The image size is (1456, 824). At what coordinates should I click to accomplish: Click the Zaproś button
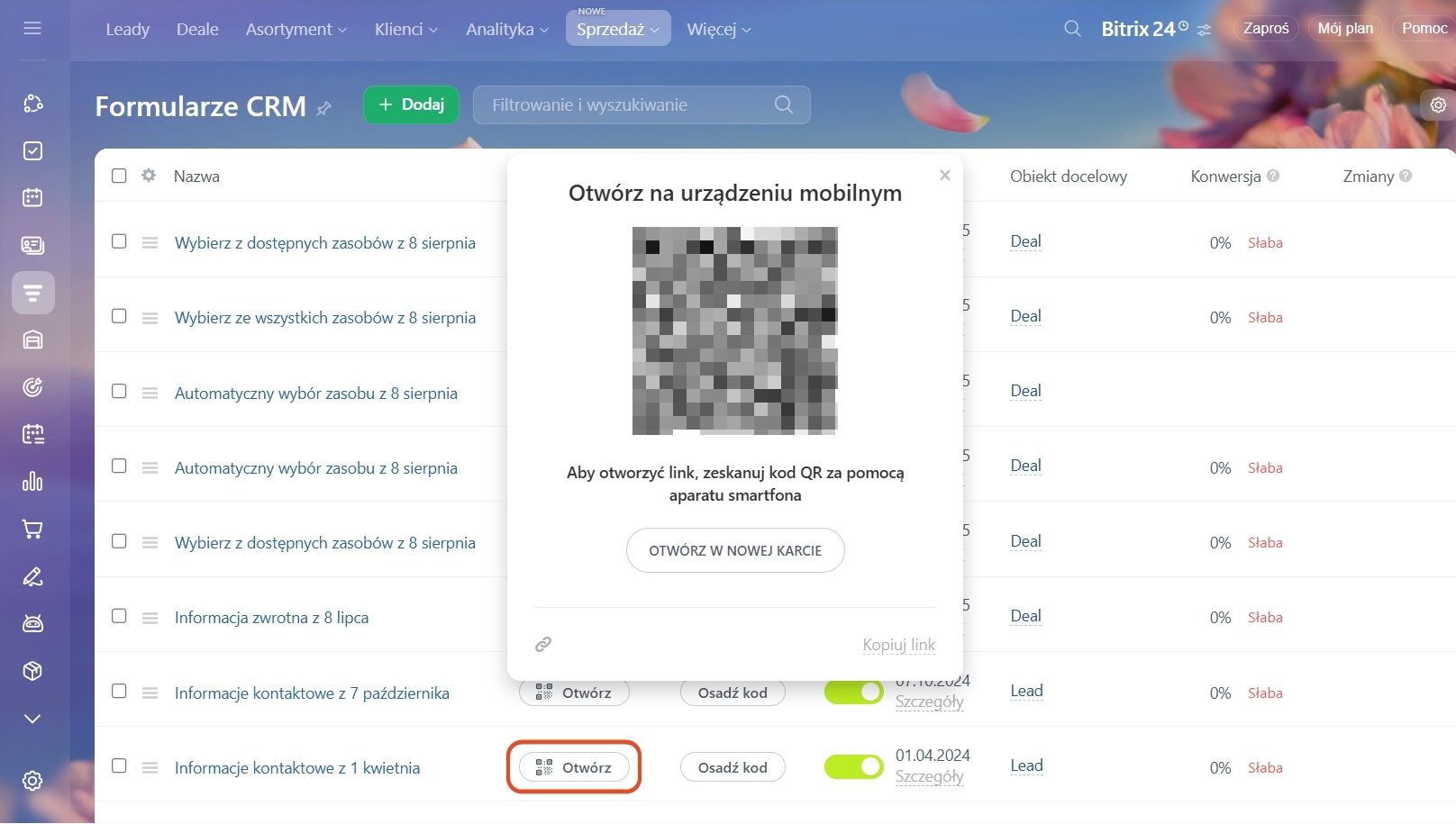(x=1266, y=28)
